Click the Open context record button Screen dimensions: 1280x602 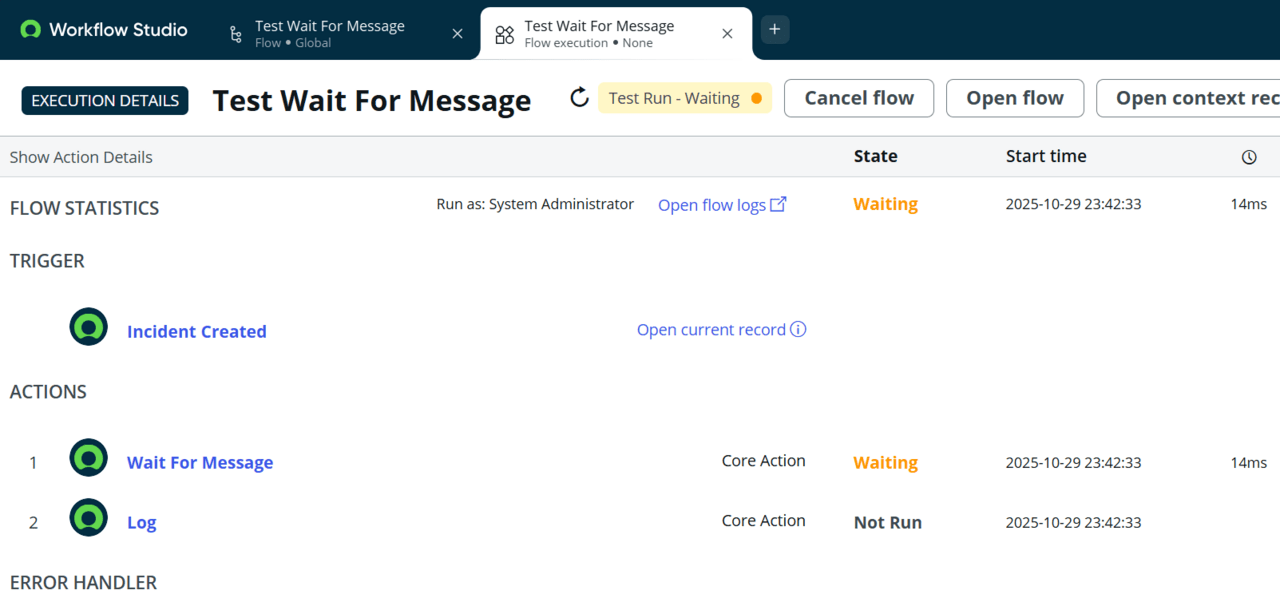[x=1190, y=98]
